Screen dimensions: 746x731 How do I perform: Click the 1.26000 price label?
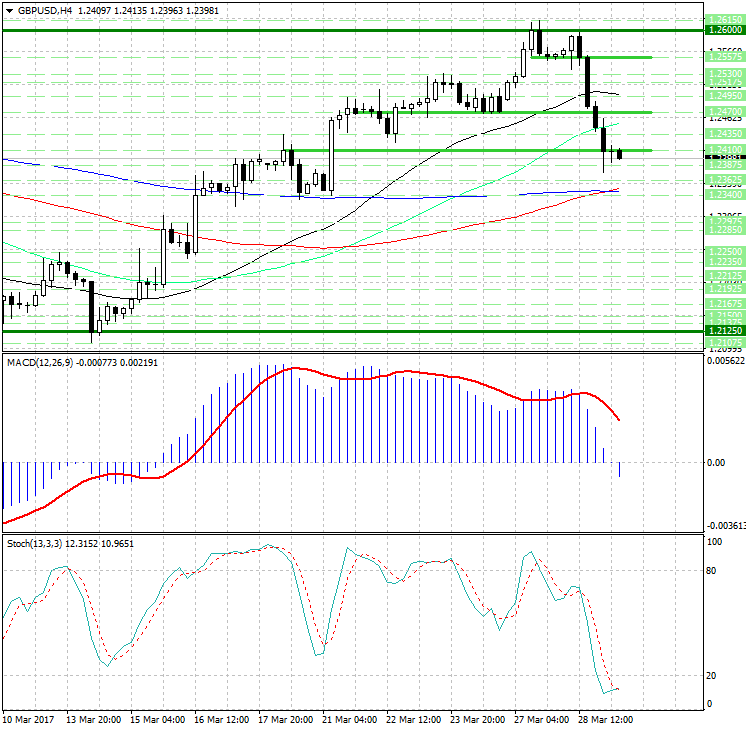click(725, 30)
